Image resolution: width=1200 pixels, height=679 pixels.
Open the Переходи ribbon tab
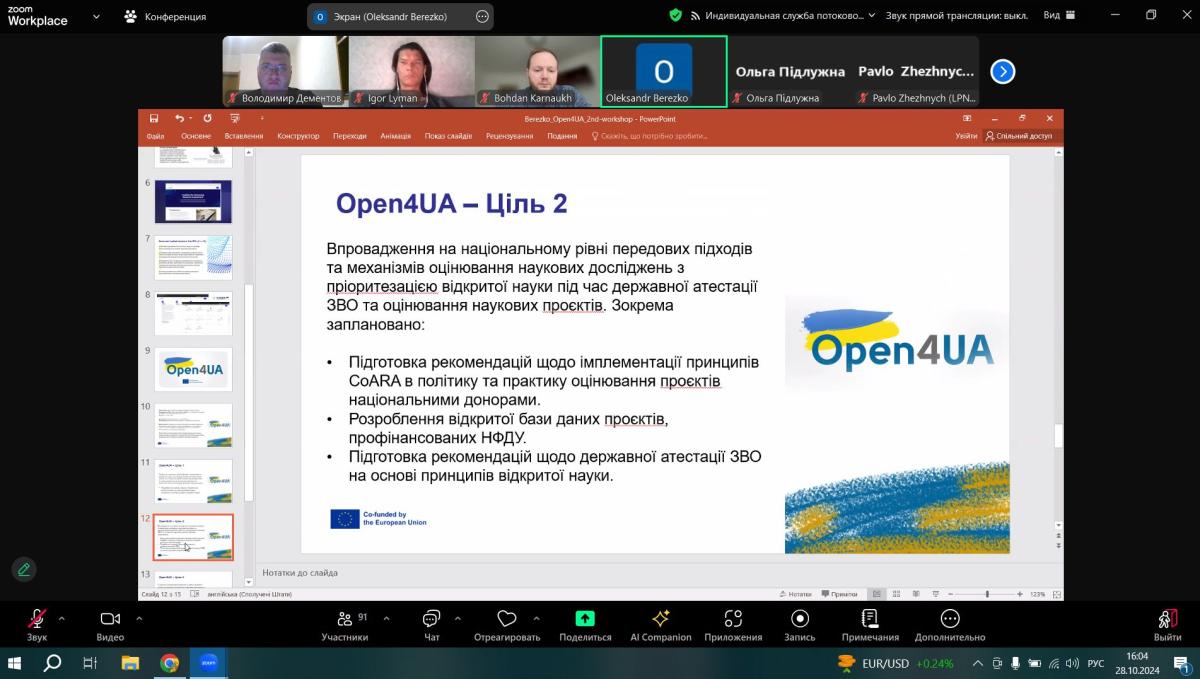coord(350,136)
